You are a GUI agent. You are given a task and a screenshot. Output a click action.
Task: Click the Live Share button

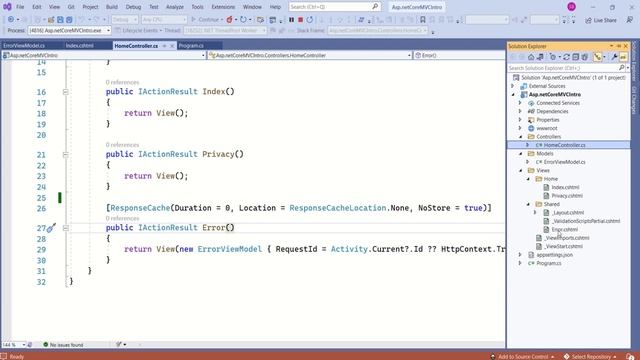point(601,20)
